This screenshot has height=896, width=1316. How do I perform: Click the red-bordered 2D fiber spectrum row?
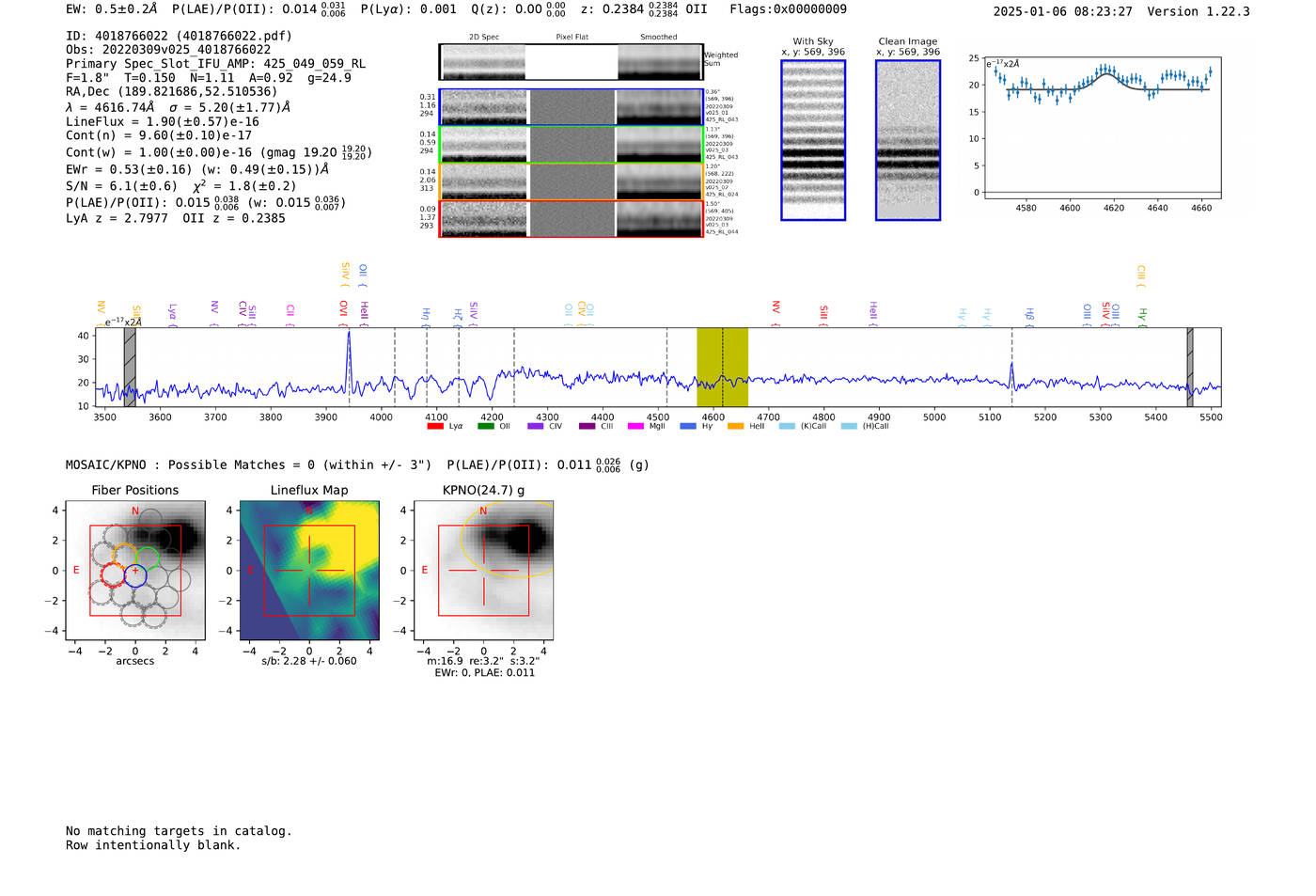(571, 219)
